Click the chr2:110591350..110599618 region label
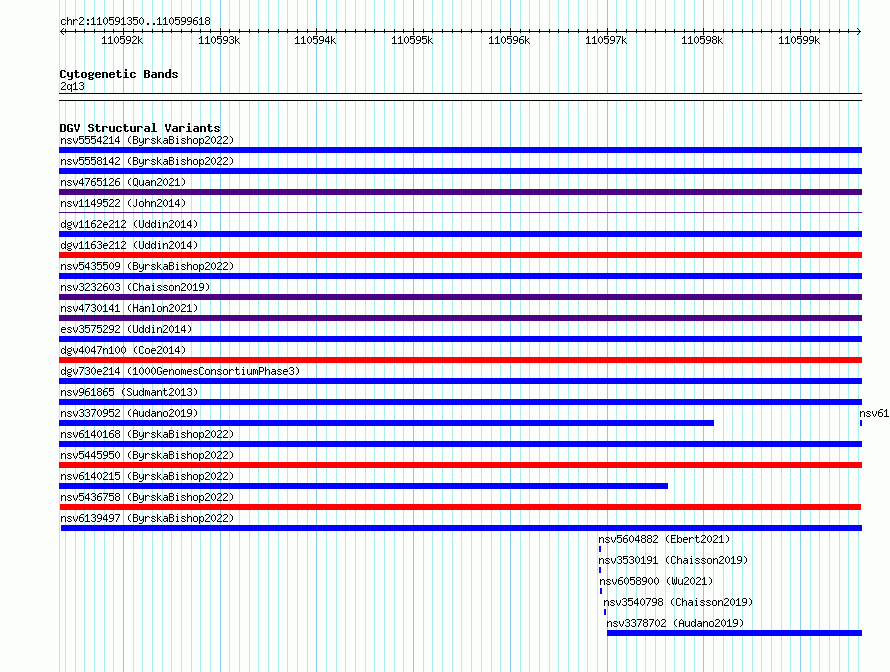890x672 pixels. click(x=135, y=21)
